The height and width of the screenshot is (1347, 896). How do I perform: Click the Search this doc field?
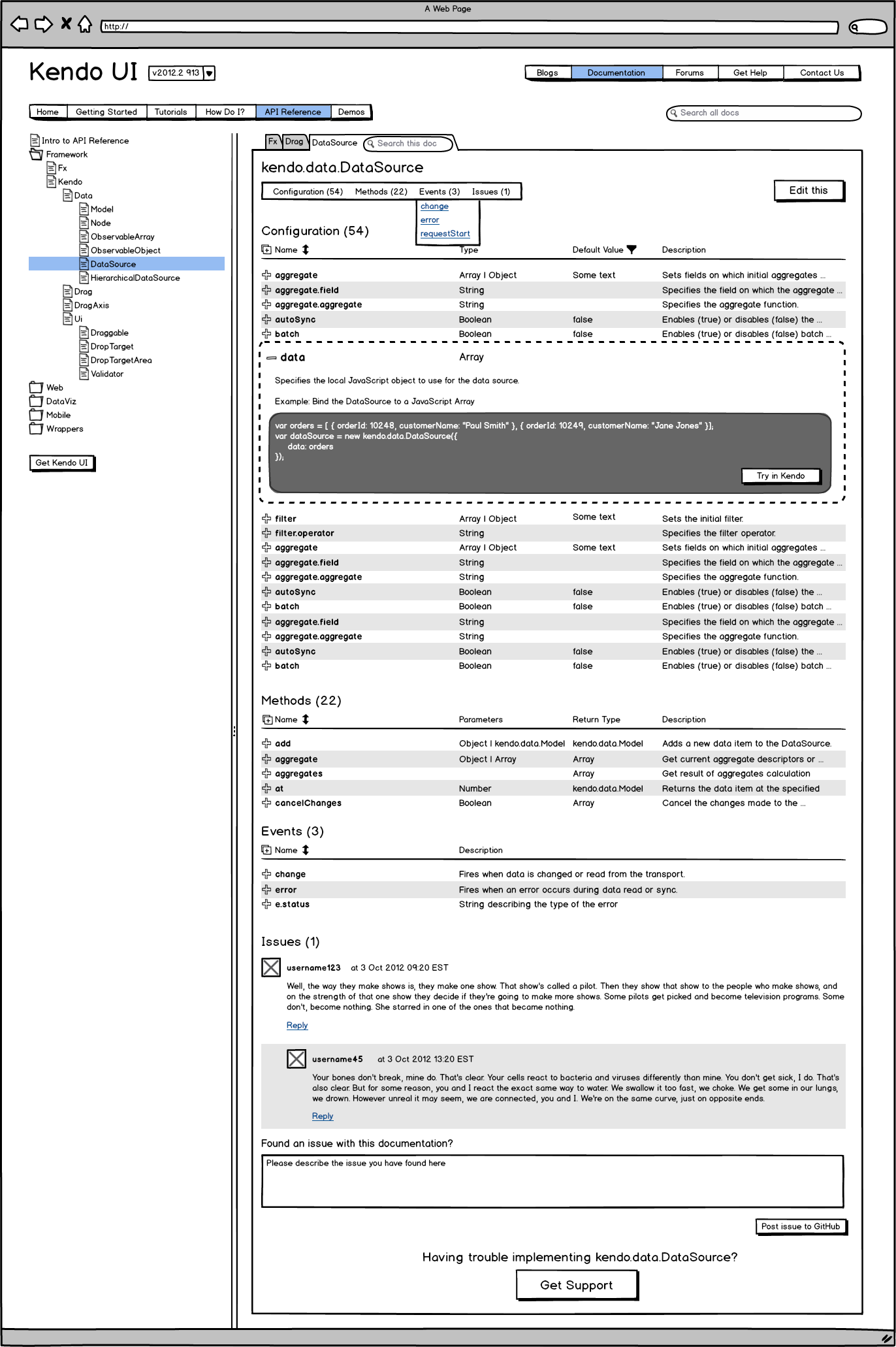pos(408,143)
